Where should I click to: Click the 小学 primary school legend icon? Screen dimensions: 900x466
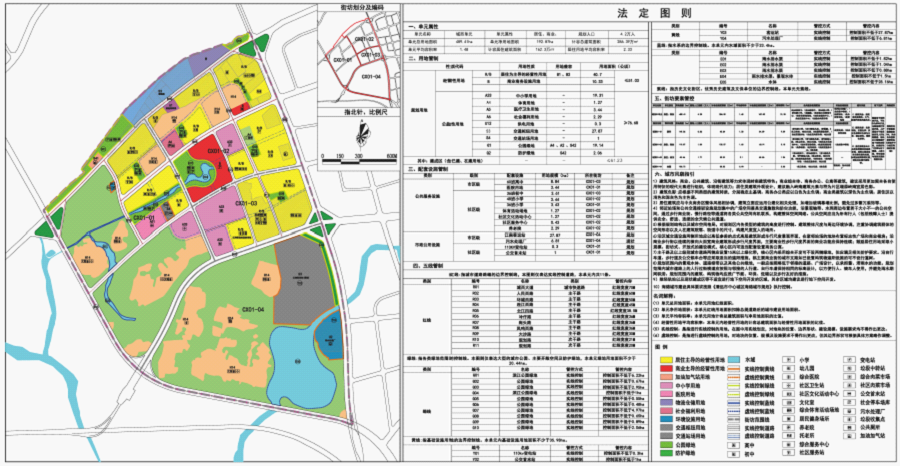(x=789, y=360)
